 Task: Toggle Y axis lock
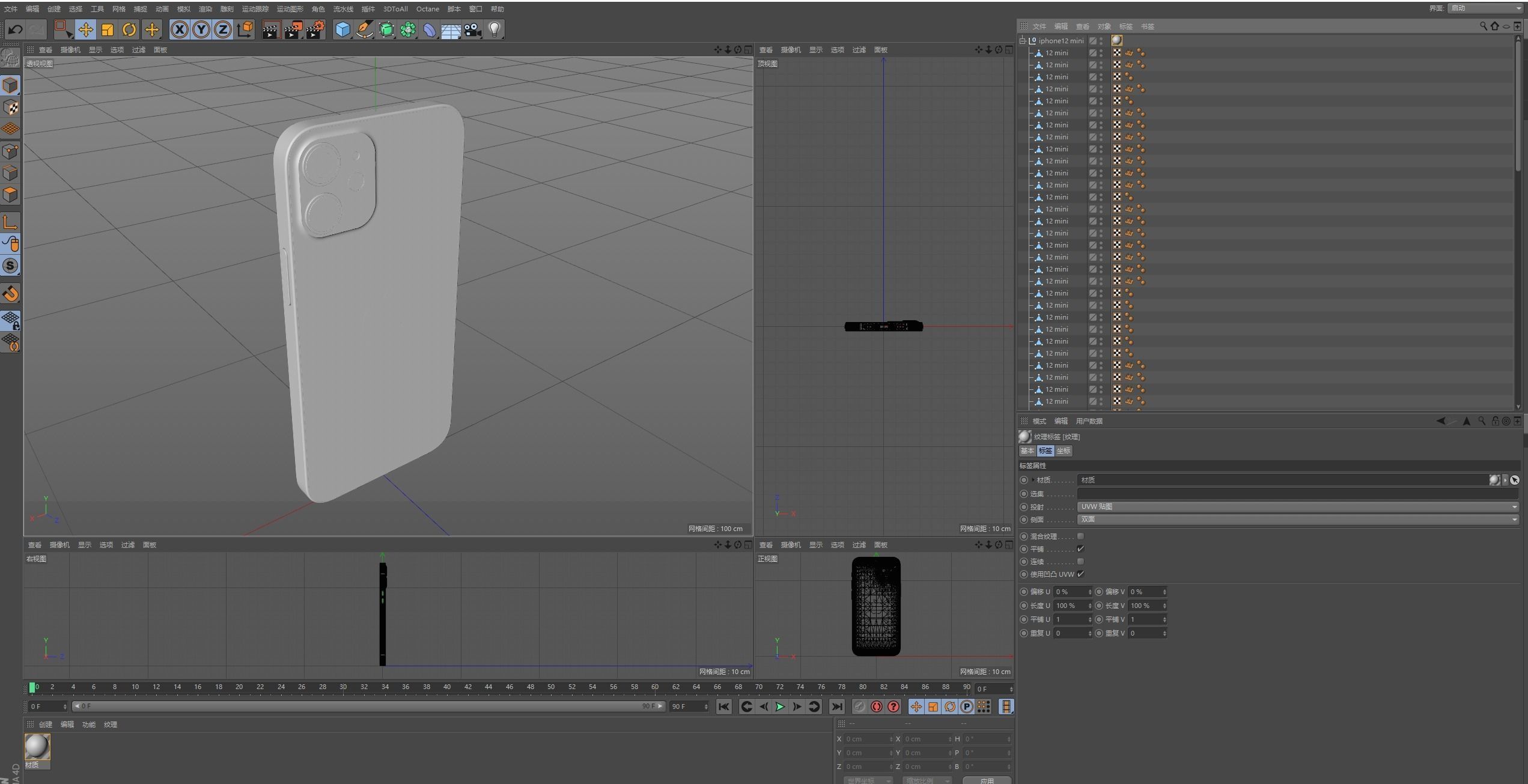(201, 29)
